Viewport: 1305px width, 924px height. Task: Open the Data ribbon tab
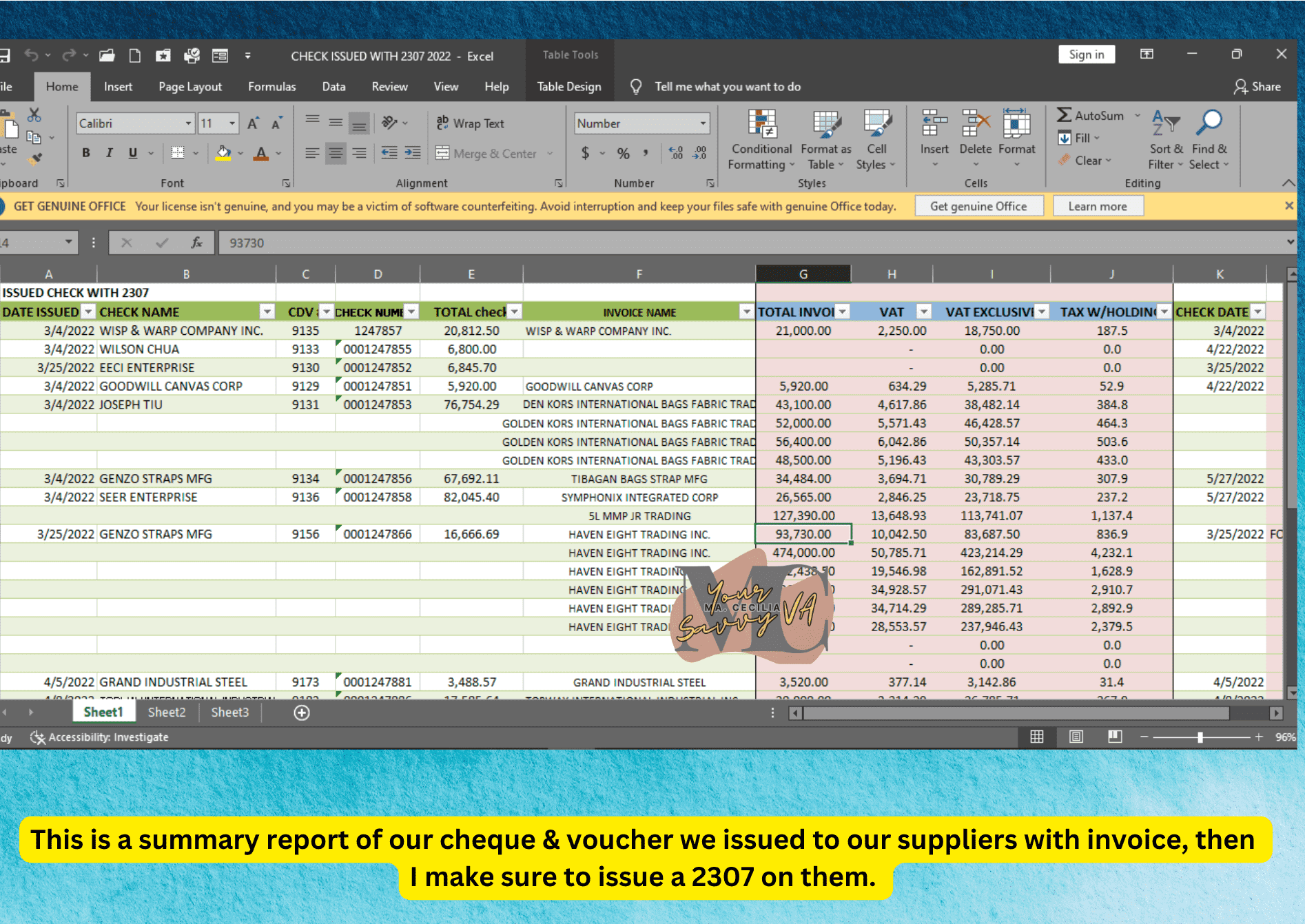pos(333,87)
